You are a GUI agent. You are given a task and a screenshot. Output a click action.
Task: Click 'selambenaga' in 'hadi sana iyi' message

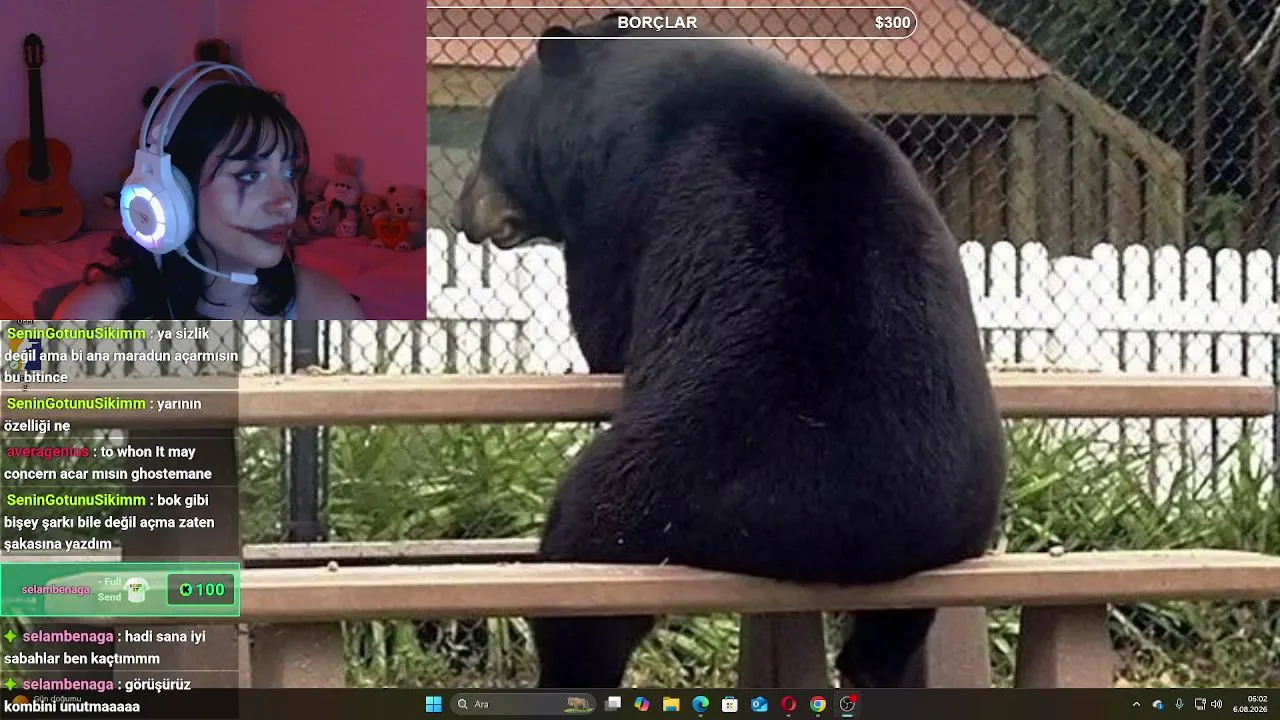[68, 636]
